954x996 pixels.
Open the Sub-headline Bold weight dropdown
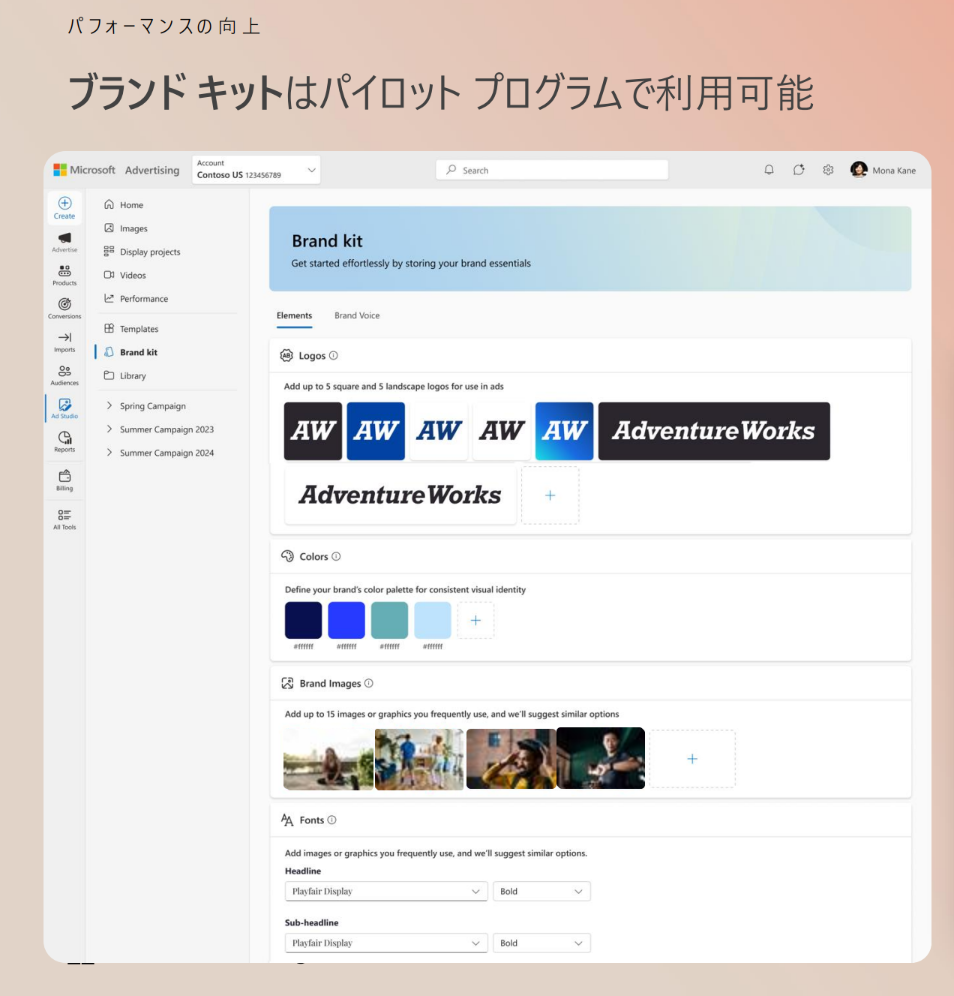click(542, 943)
